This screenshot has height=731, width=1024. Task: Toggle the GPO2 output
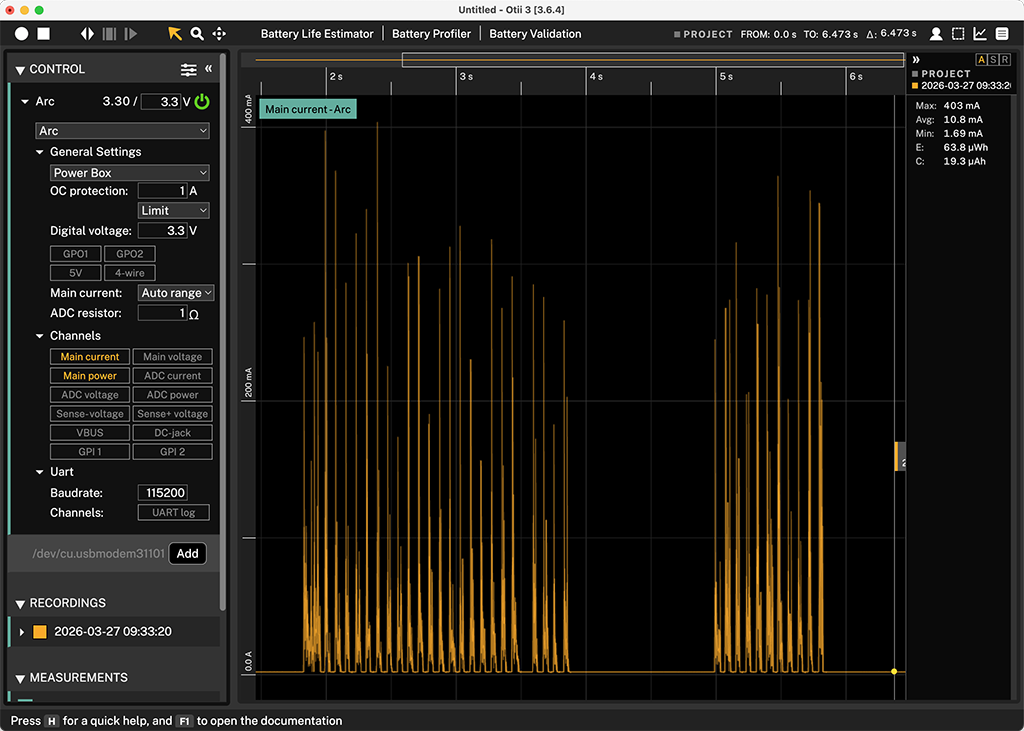(129, 253)
